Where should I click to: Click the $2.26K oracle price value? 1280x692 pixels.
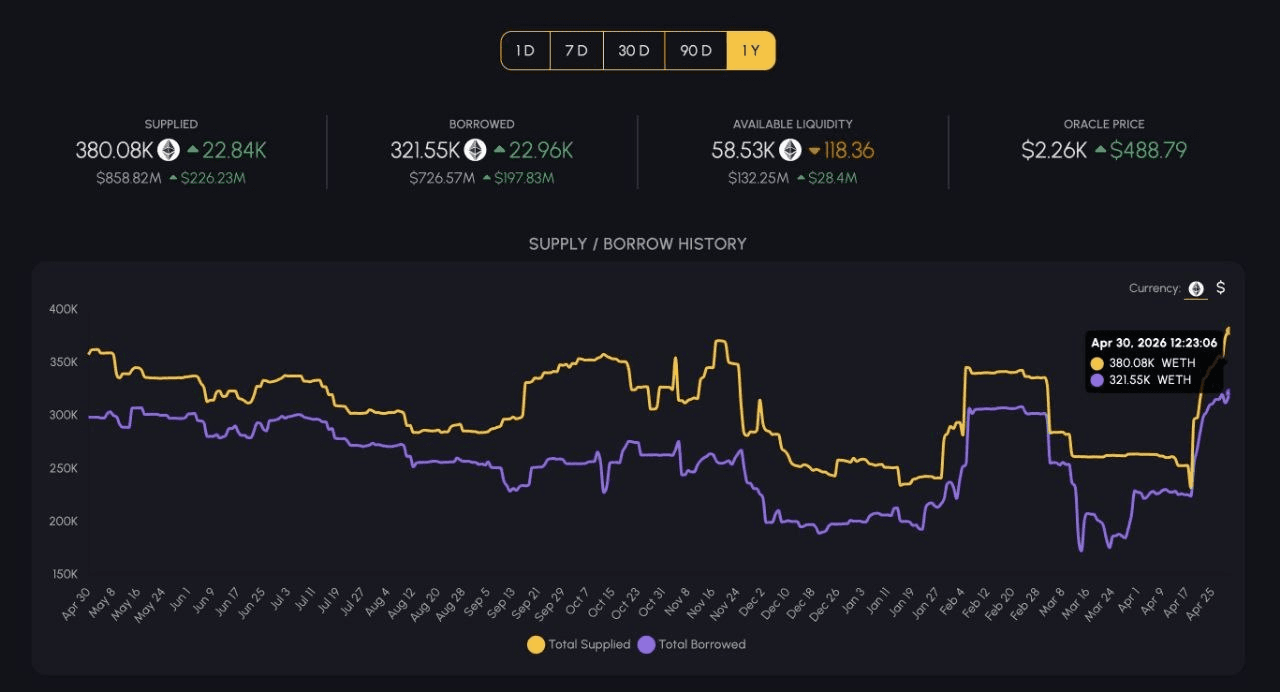[x=1053, y=150]
